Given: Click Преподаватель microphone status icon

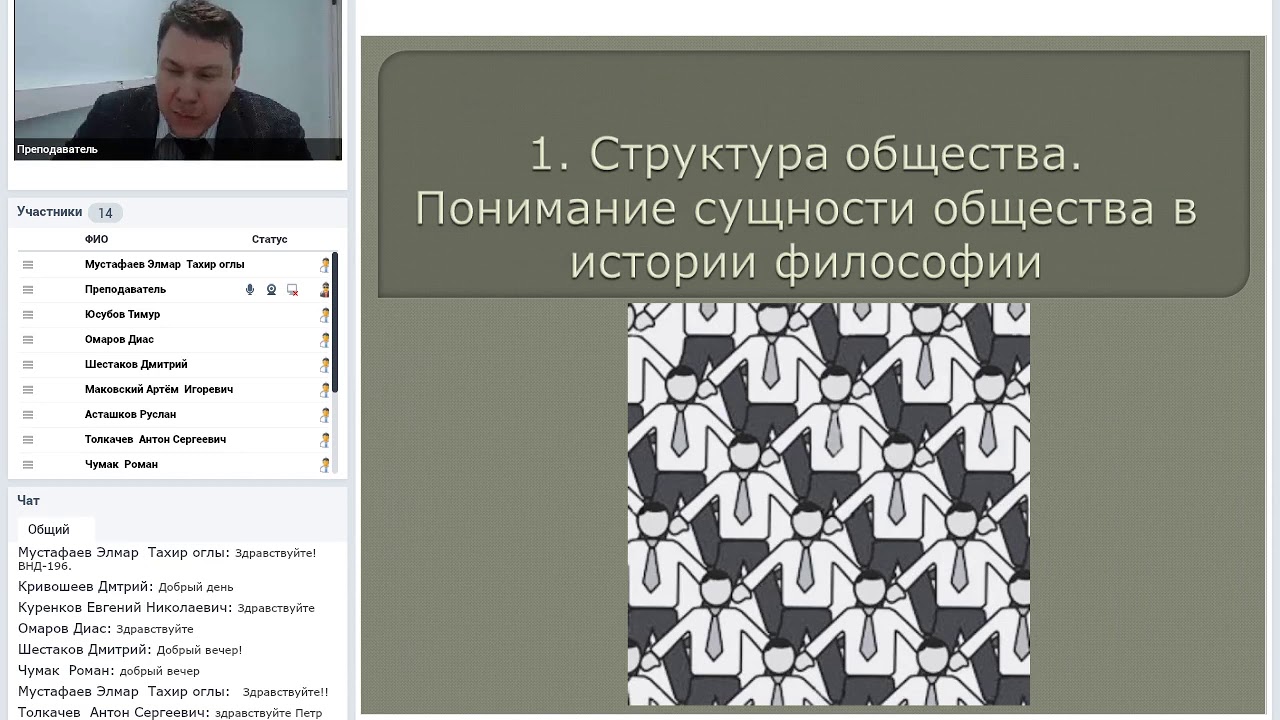Looking at the screenshot, I should click(x=250, y=290).
